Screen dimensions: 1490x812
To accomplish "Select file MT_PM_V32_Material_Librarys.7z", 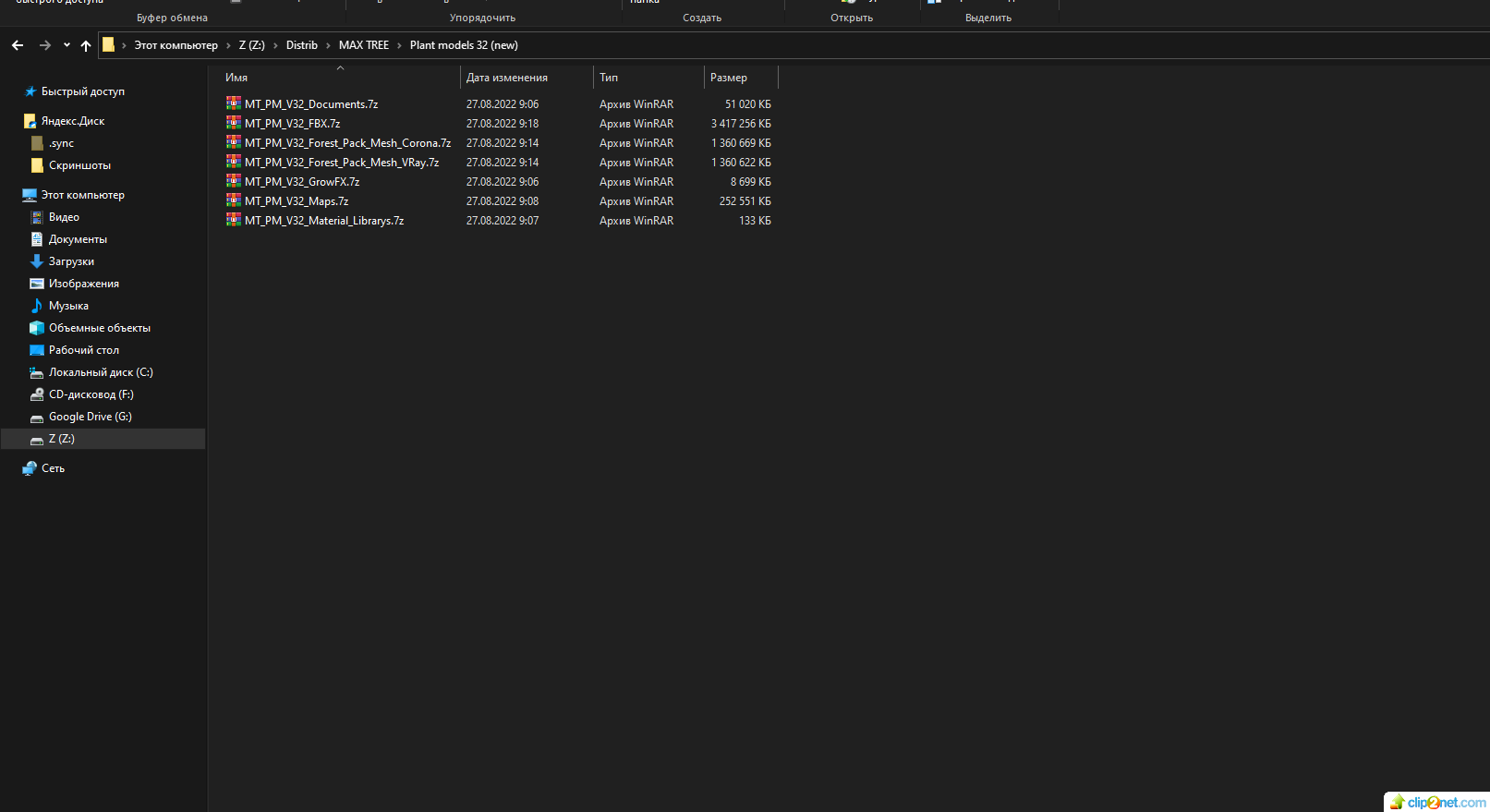I will click(324, 221).
